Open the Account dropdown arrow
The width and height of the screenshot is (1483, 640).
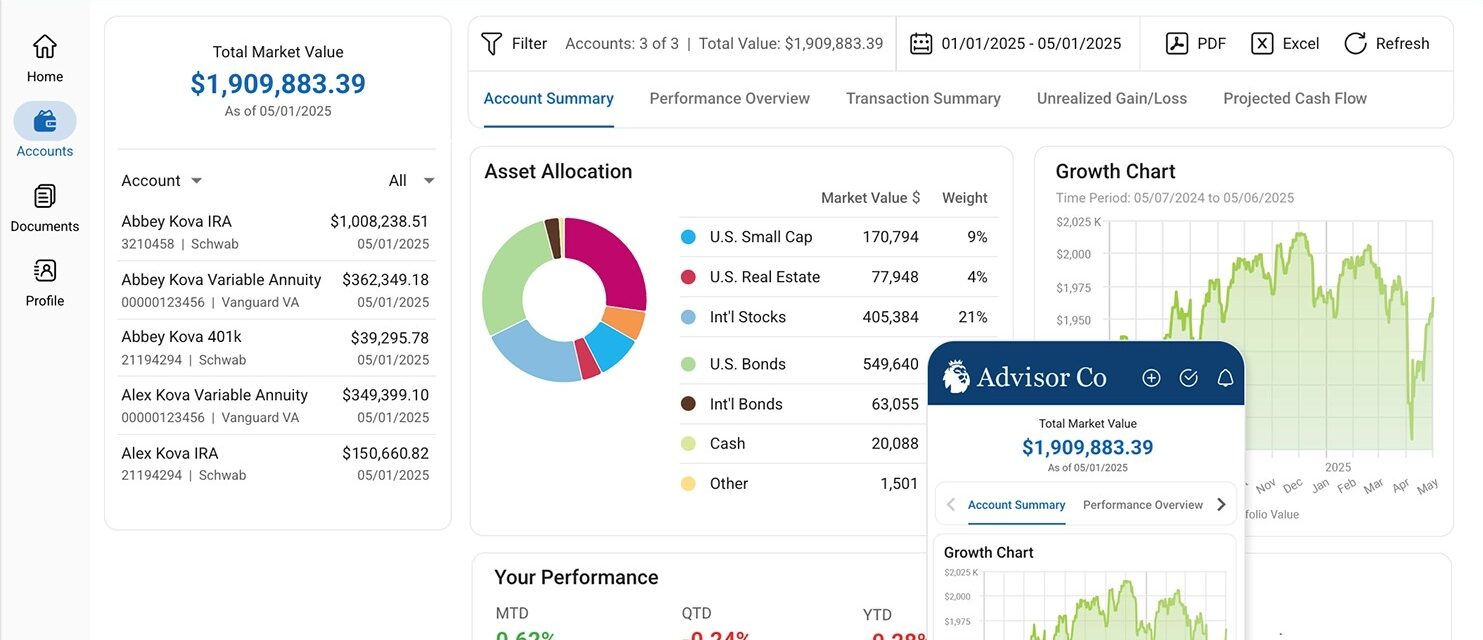196,181
